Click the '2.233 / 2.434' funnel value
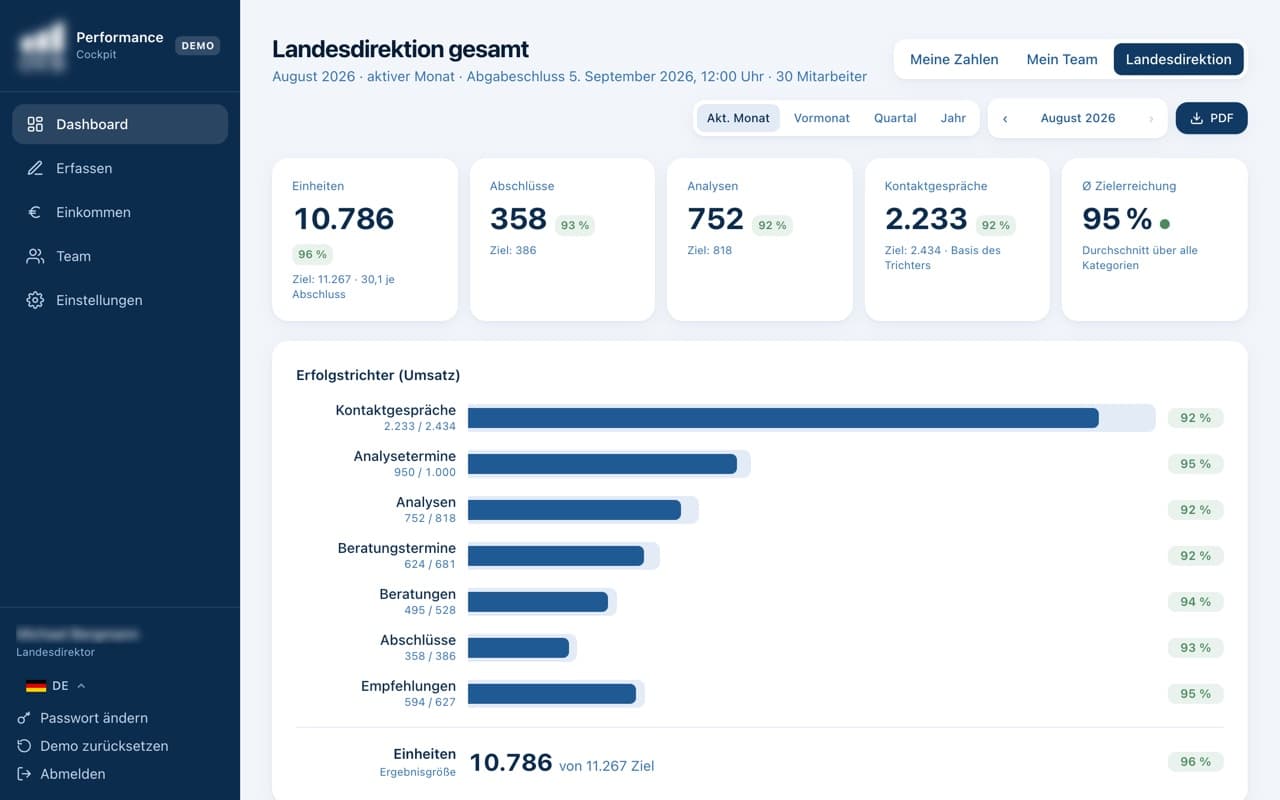The width and height of the screenshot is (1280, 800). pyautogui.click(x=420, y=426)
